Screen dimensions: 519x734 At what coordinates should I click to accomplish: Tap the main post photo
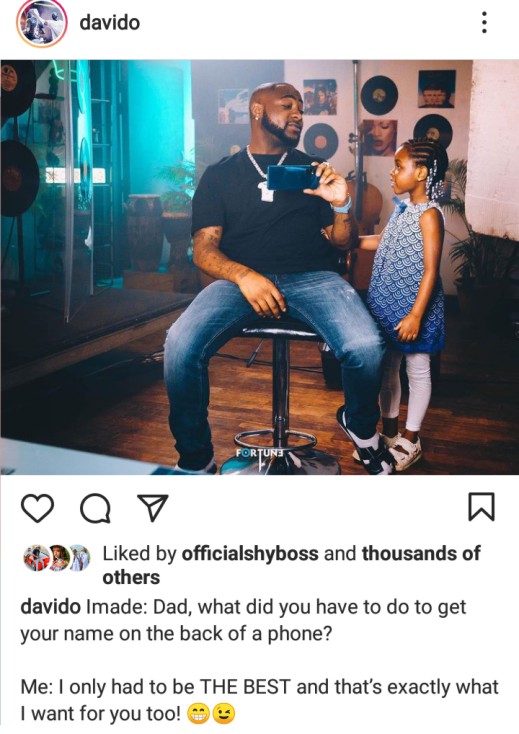tap(260, 267)
